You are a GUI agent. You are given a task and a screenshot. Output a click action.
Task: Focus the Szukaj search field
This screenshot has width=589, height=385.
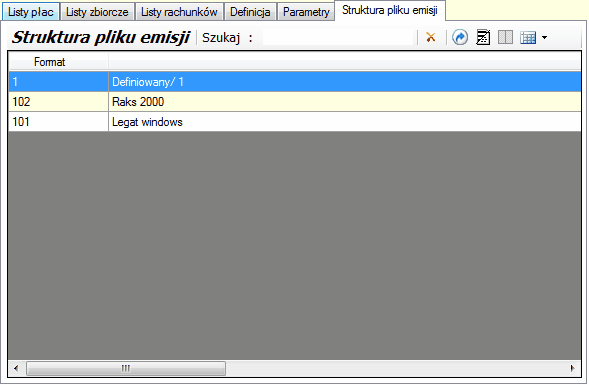coord(338,38)
